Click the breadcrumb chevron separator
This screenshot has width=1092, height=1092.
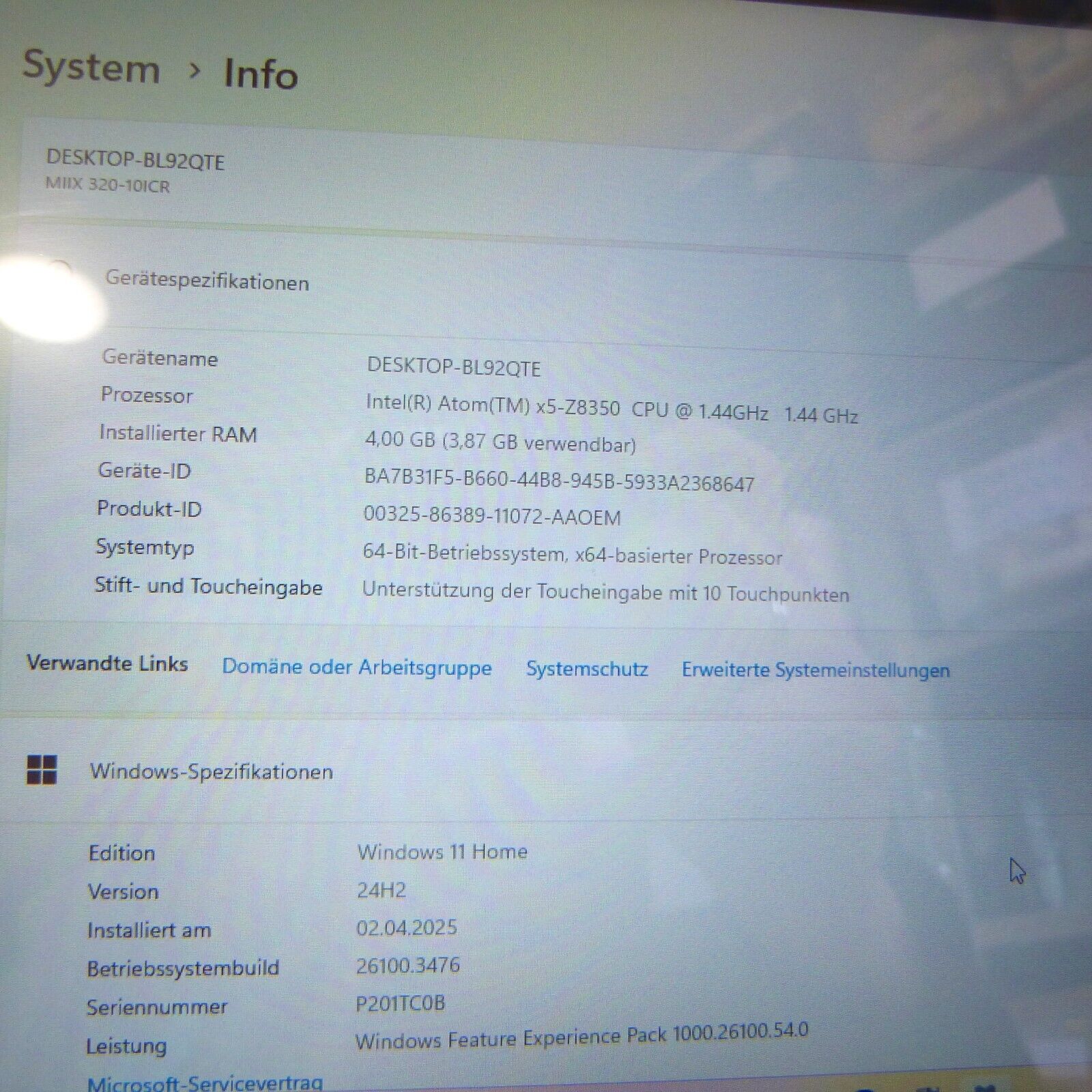pos(195,70)
